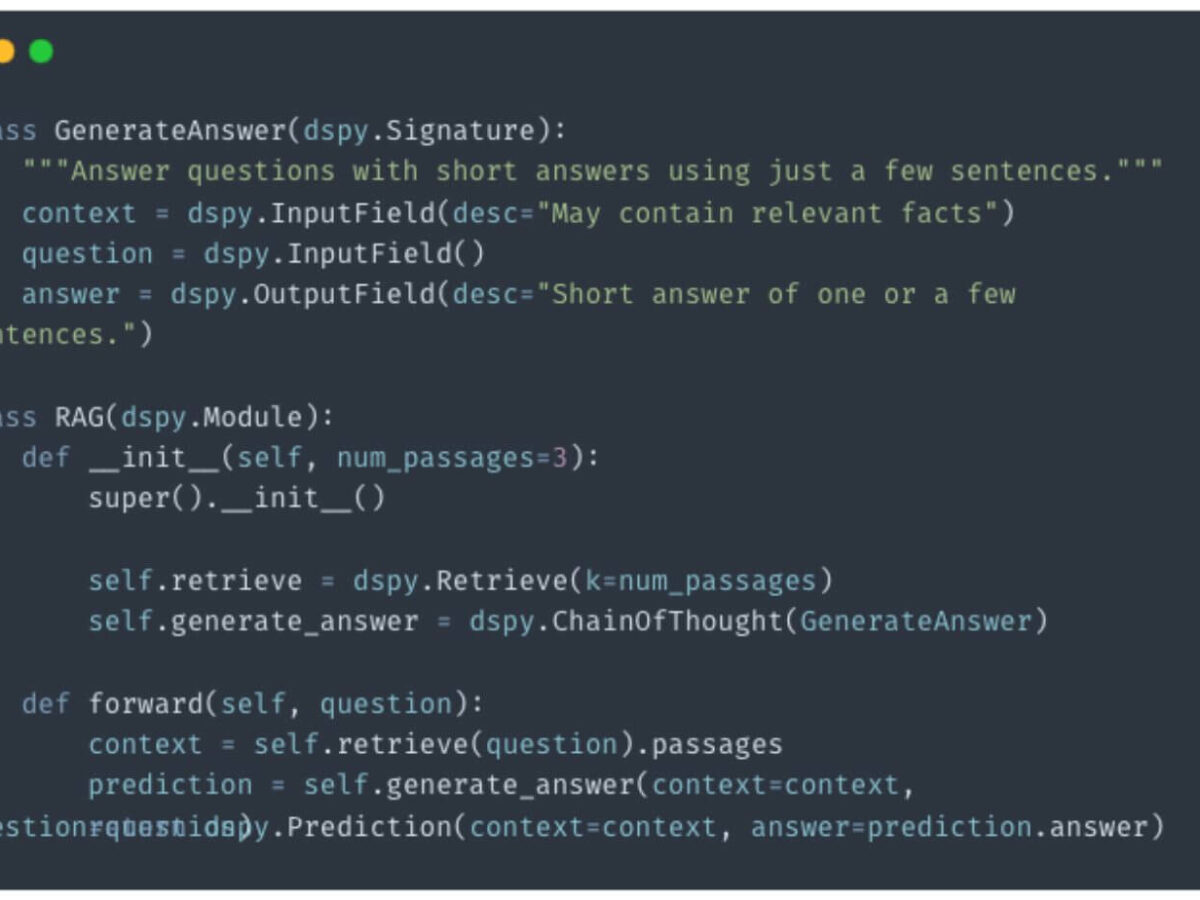The width and height of the screenshot is (1200, 900).
Task: Click the green maximize window dot
Action: click(41, 51)
